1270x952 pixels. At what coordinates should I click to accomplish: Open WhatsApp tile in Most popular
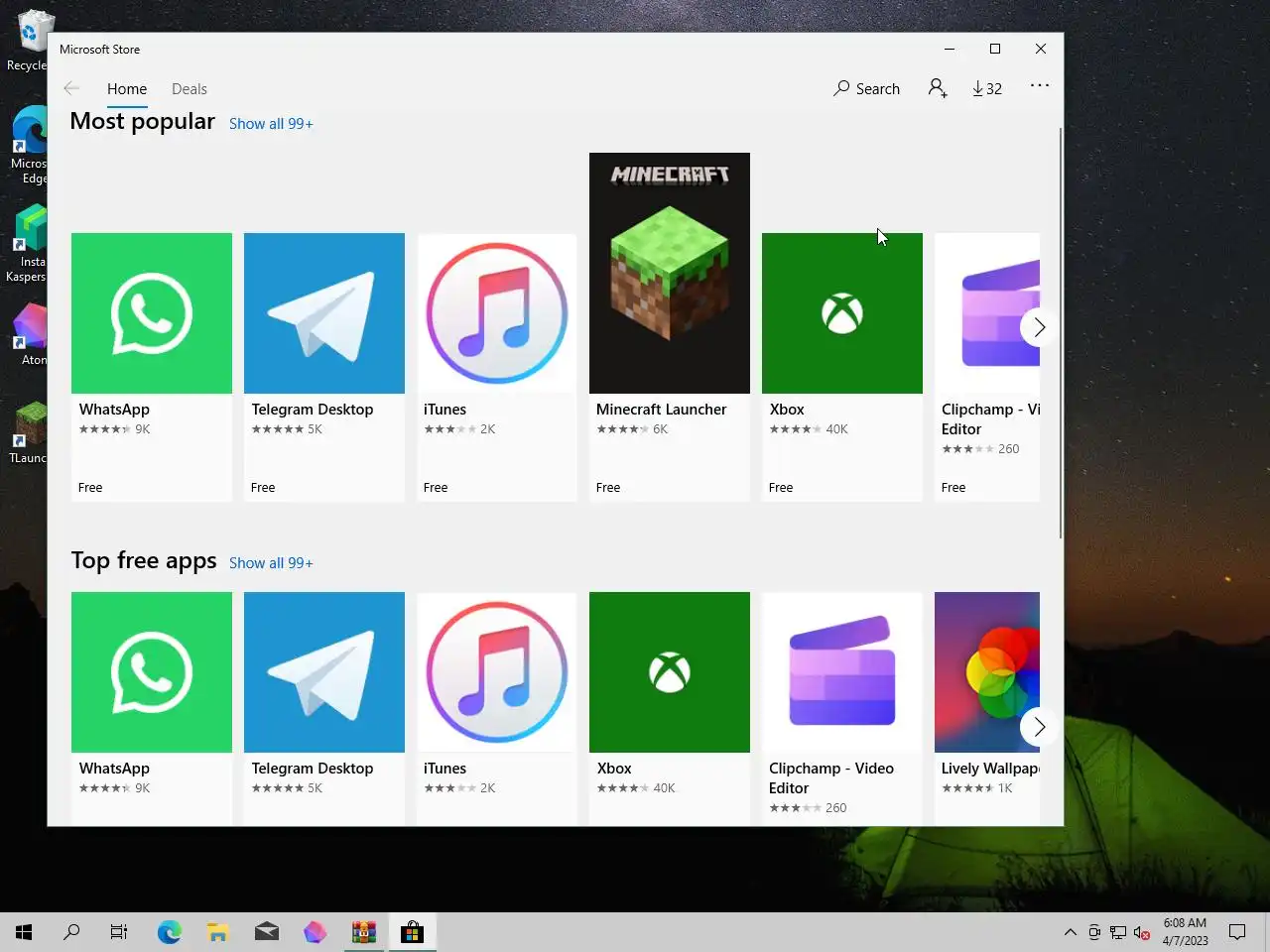pos(152,367)
